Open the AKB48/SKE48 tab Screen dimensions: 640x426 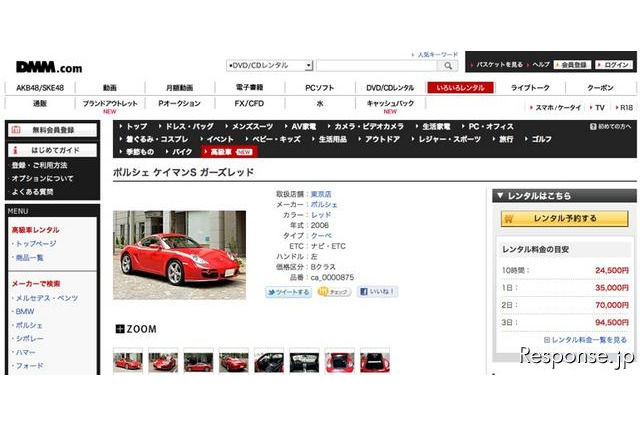(x=40, y=88)
